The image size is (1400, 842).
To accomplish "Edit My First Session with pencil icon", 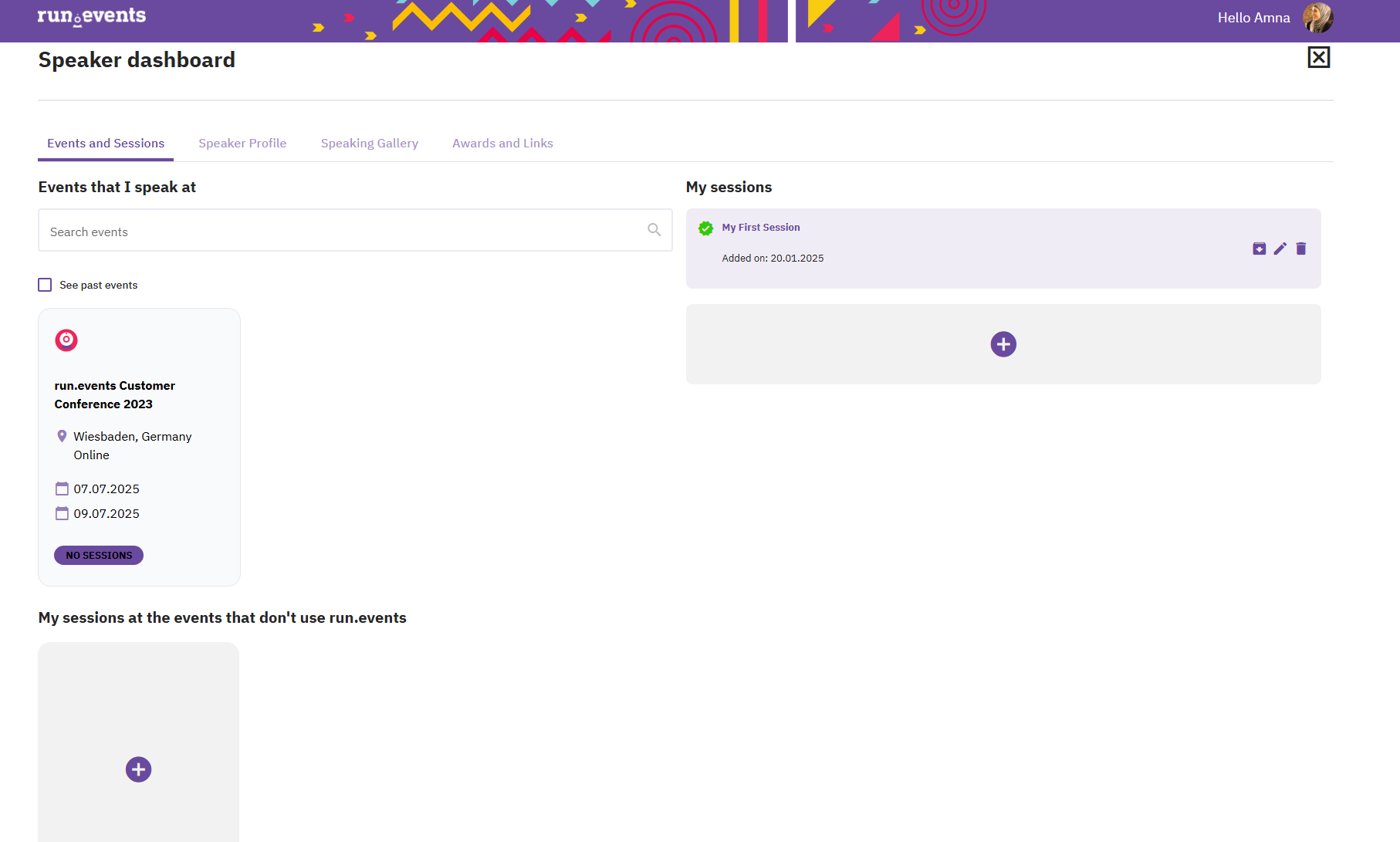I will pos(1280,249).
